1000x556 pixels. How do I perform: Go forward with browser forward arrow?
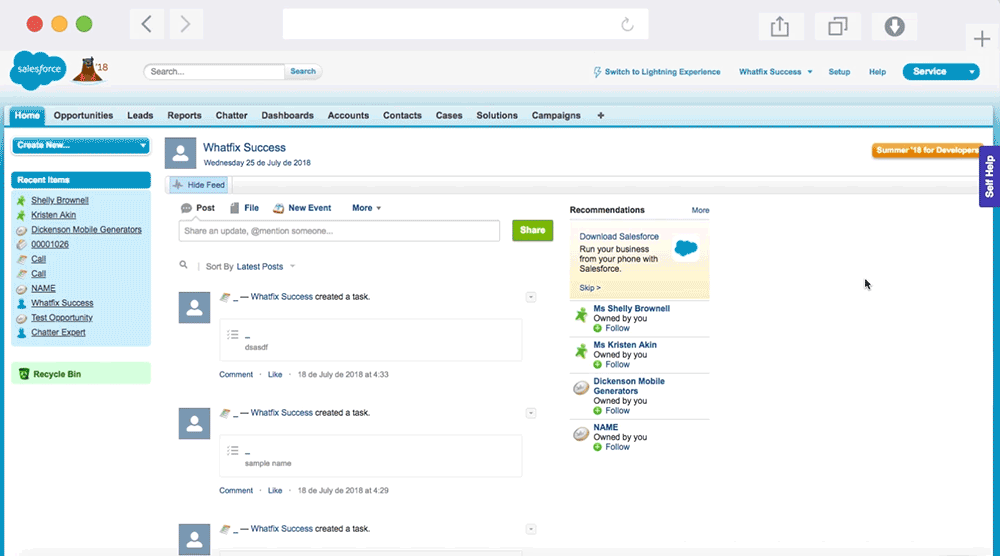tap(186, 24)
